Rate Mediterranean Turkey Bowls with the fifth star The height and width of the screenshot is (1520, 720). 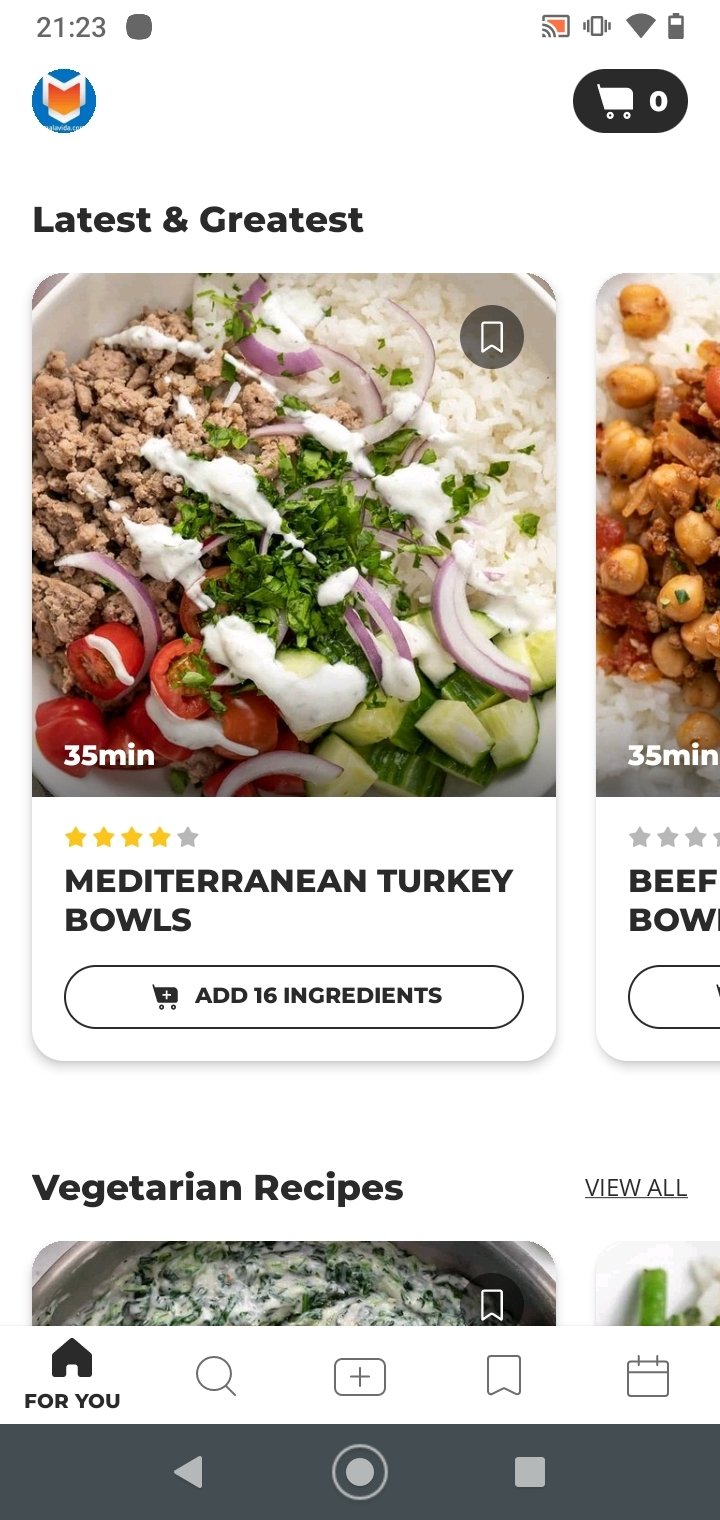[x=188, y=837]
